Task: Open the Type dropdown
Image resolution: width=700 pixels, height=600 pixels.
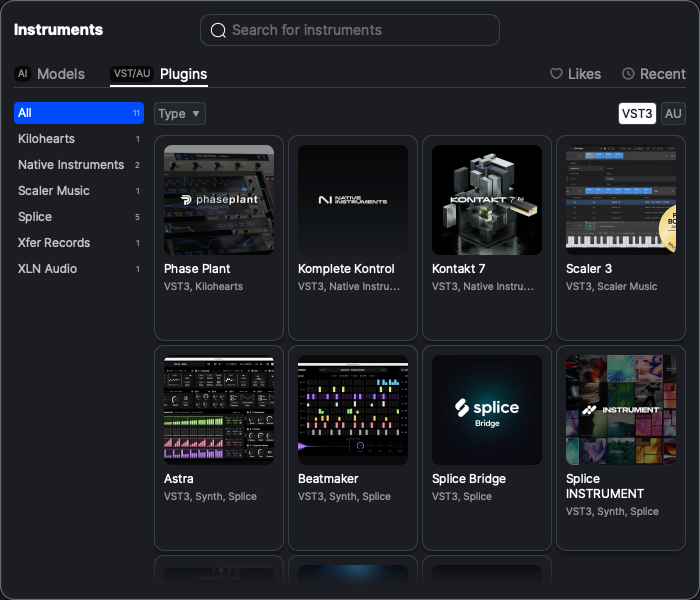Action: [x=179, y=113]
